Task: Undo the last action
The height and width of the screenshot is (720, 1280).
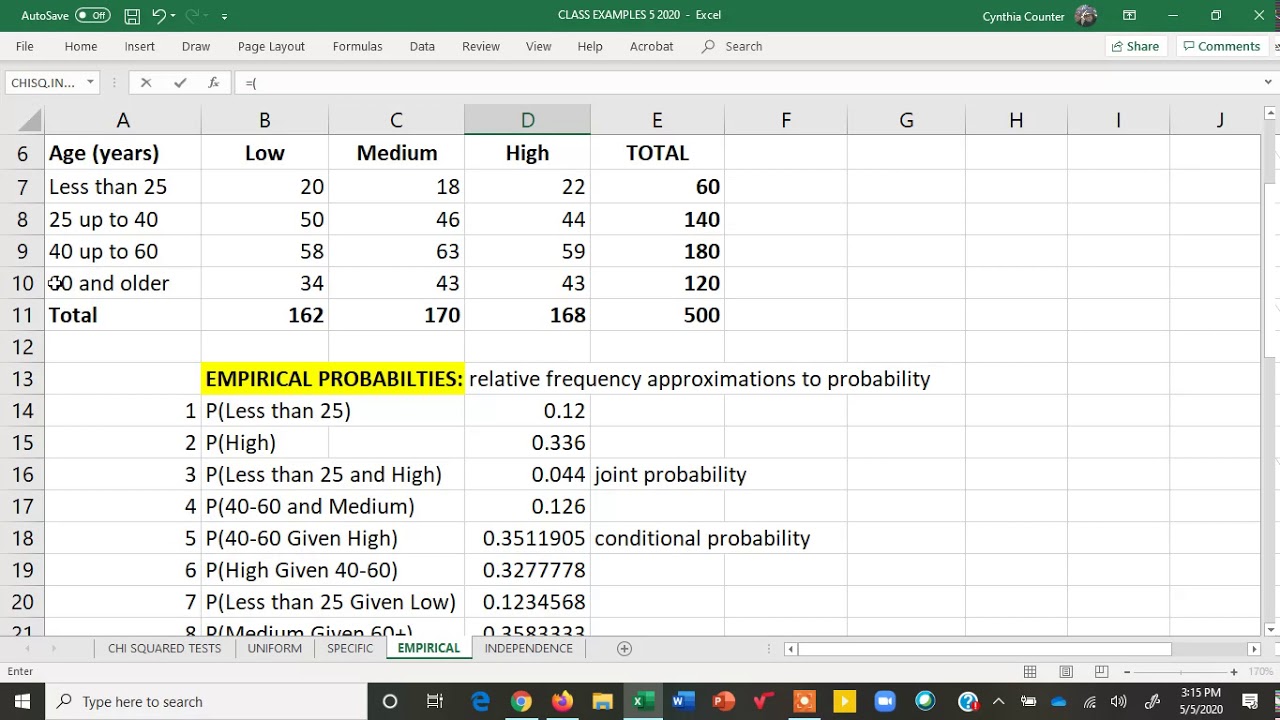Action: pos(159,15)
